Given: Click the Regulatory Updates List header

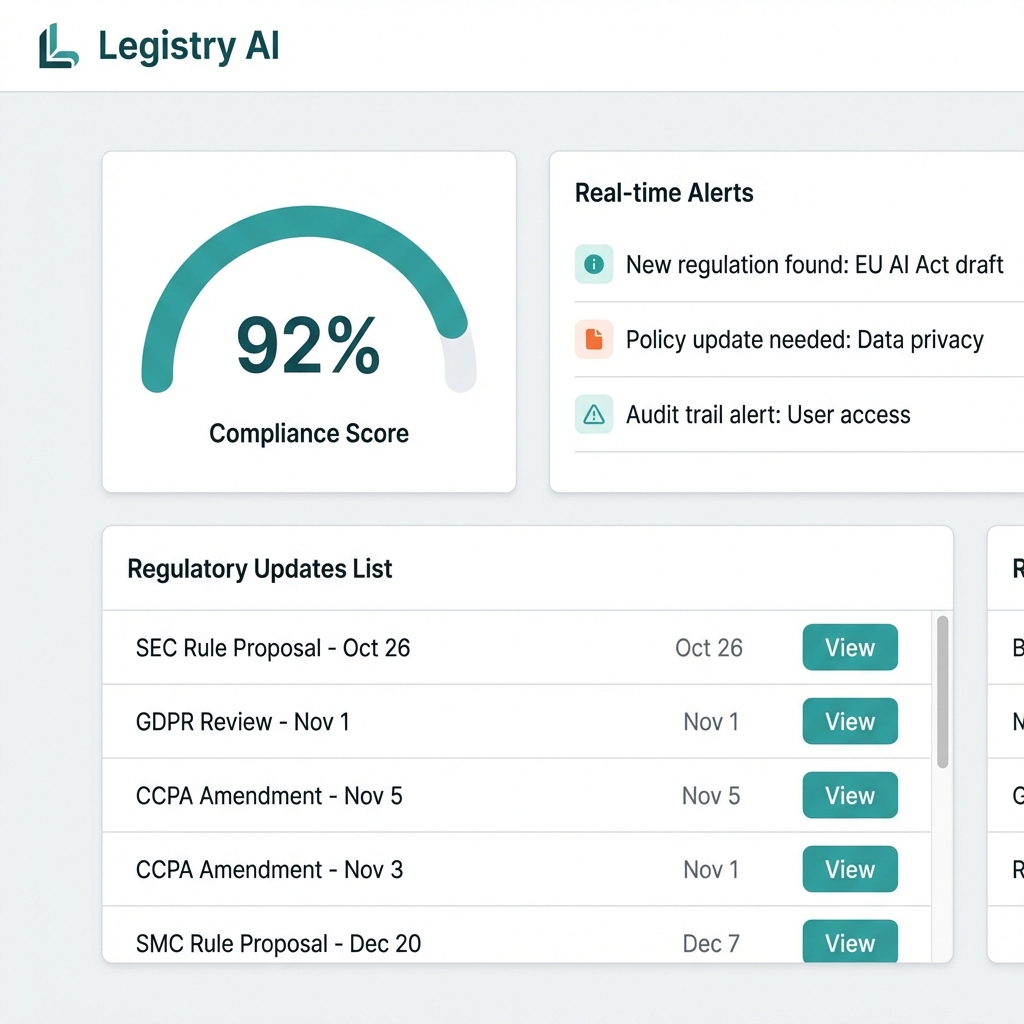Looking at the screenshot, I should 259,568.
